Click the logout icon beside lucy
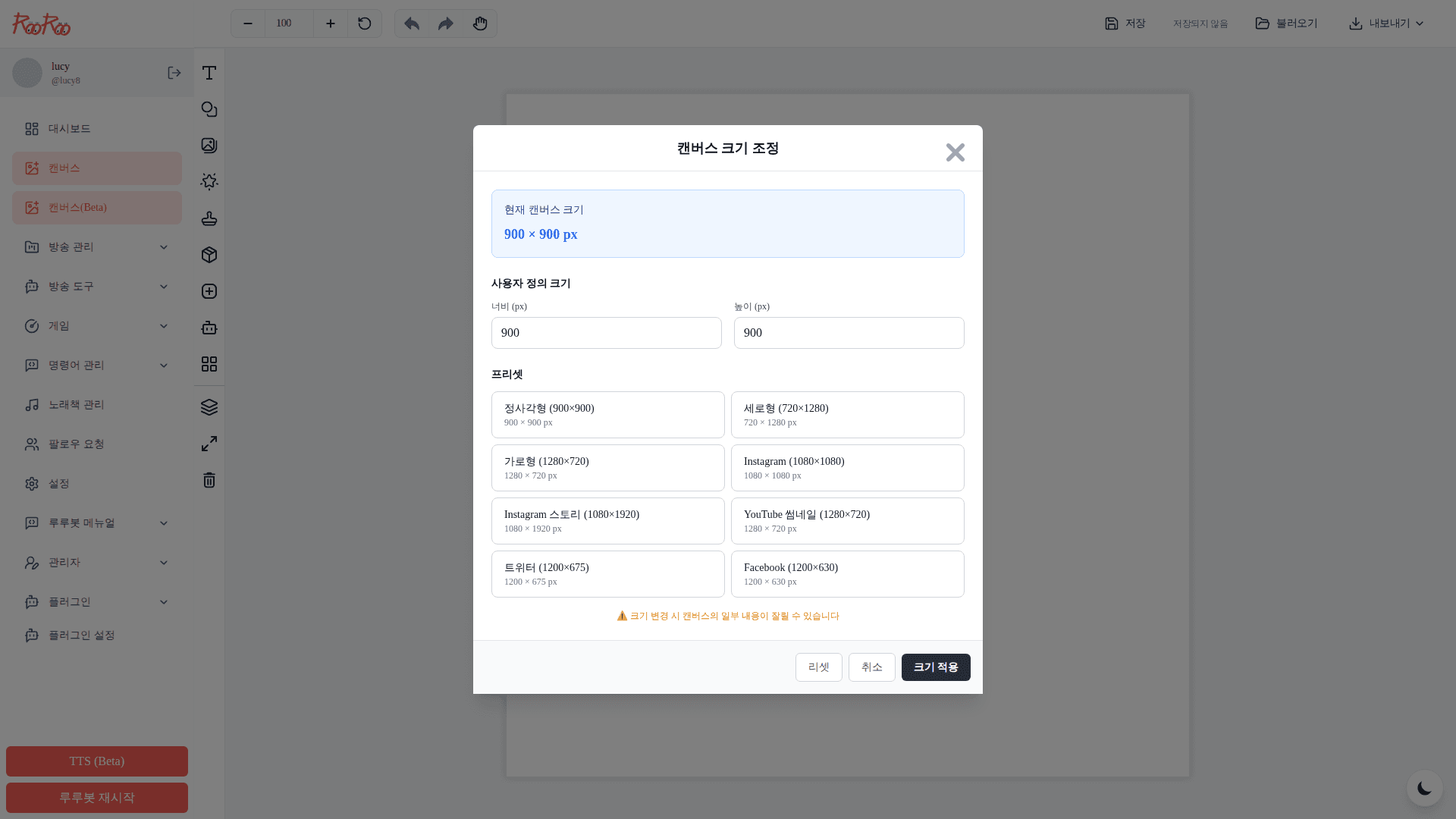 [174, 73]
